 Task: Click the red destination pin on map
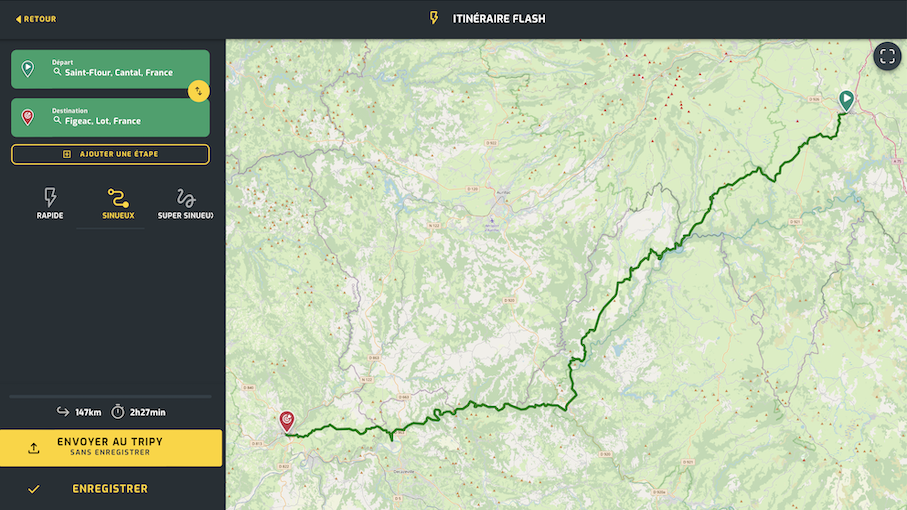pyautogui.click(x=286, y=420)
